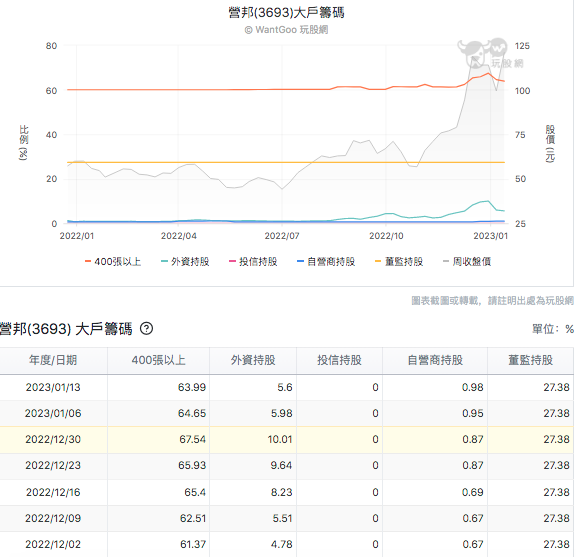Toggle the 400張以上 legend series

click(113, 262)
